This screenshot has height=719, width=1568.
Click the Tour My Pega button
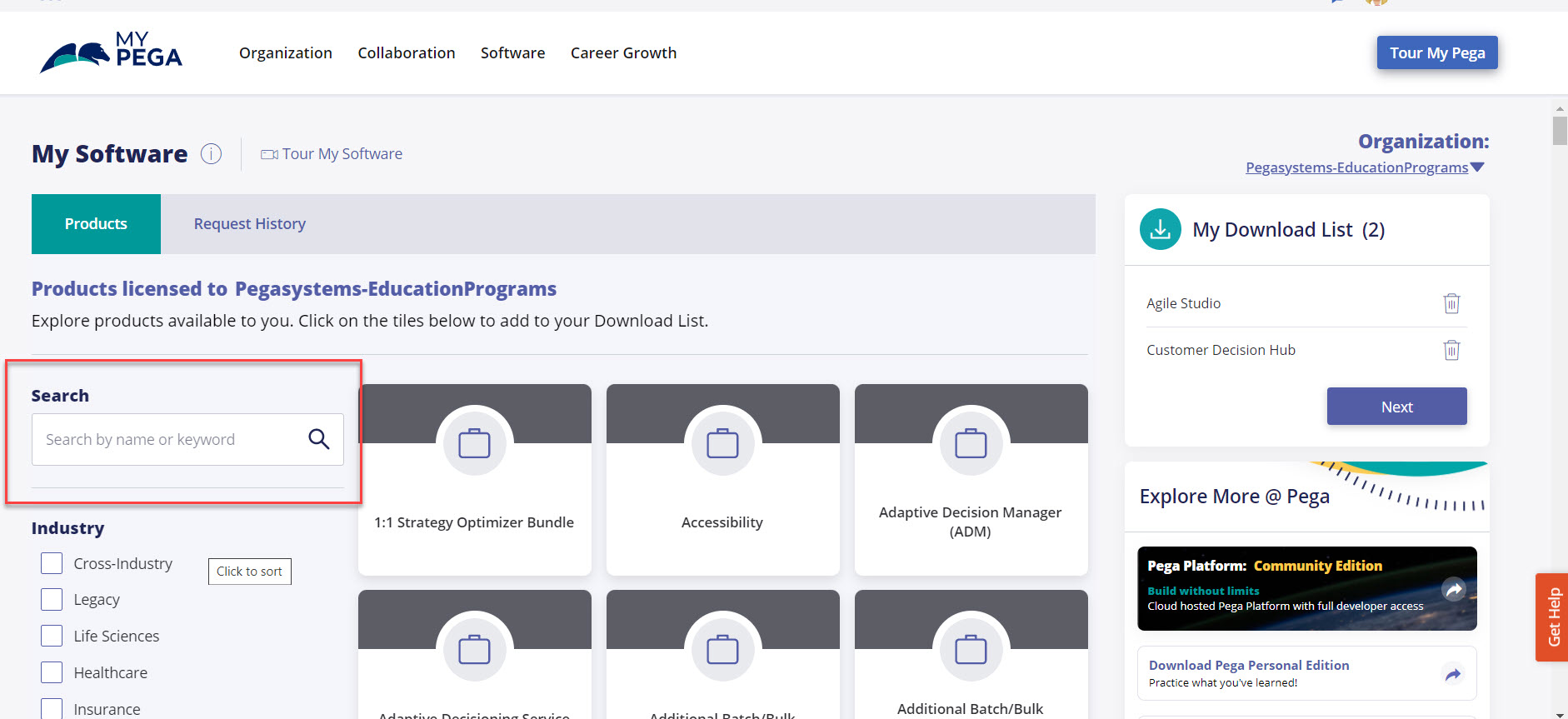(x=1437, y=52)
